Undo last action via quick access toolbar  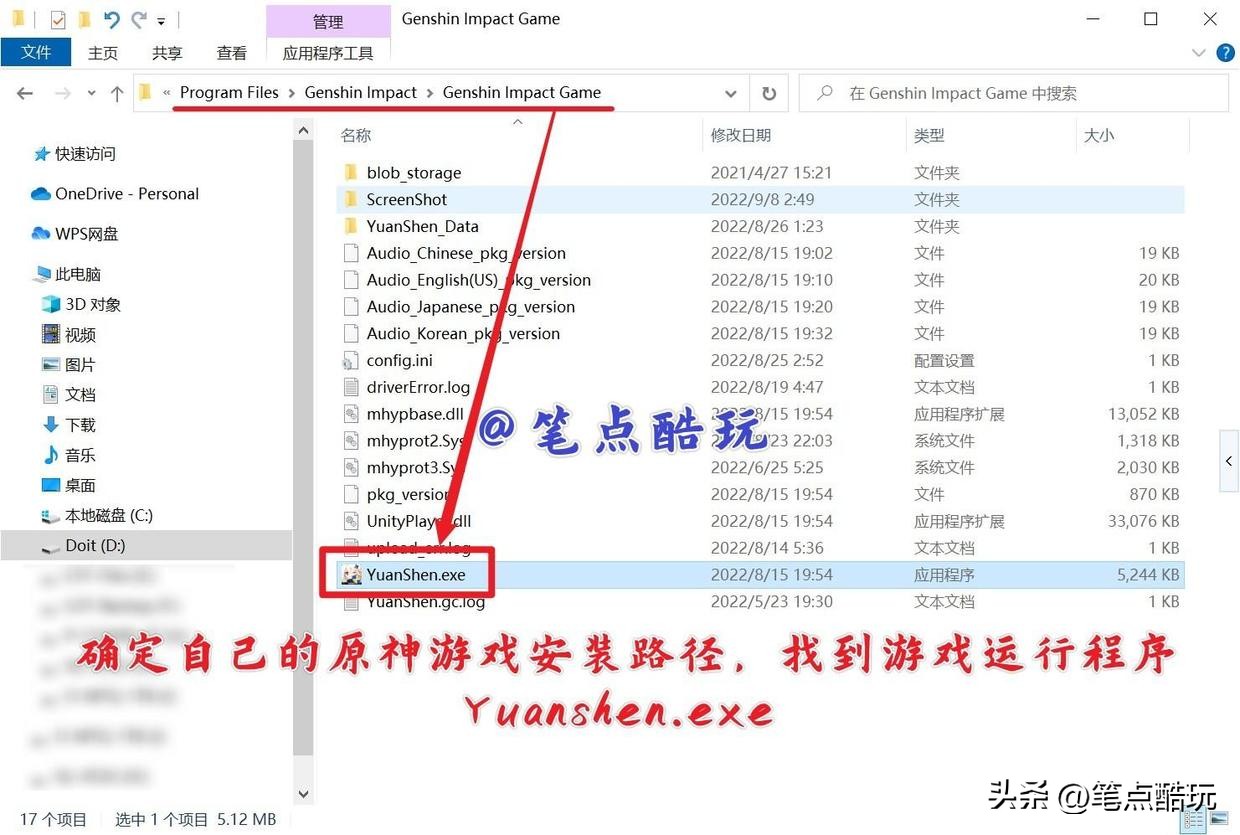tap(112, 18)
